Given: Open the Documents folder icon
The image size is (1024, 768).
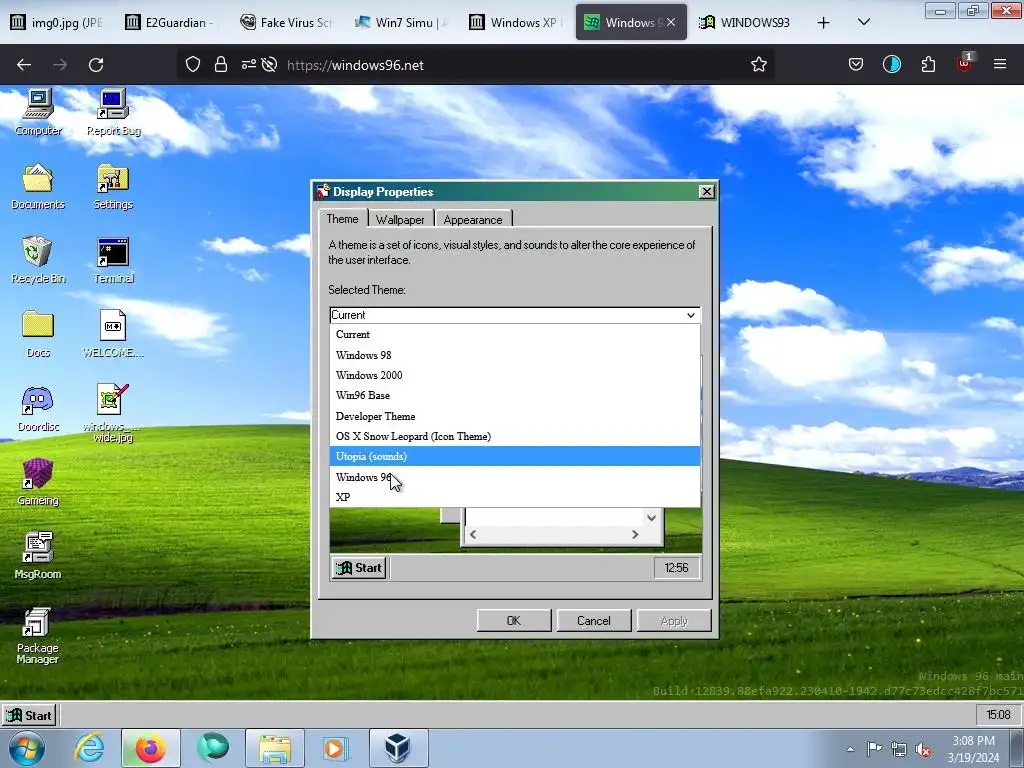Looking at the screenshot, I should click(38, 186).
